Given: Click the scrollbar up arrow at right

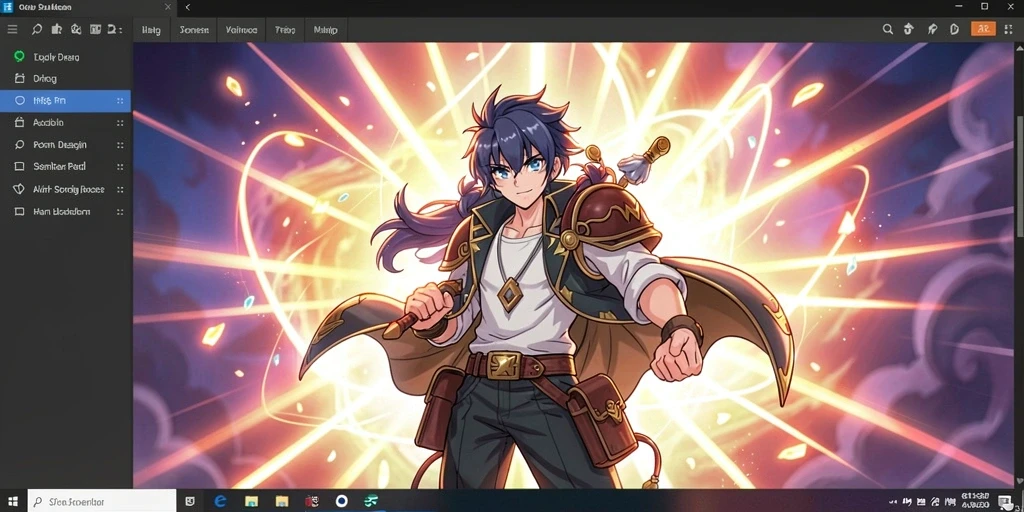Looking at the screenshot, I should 1019,49.
